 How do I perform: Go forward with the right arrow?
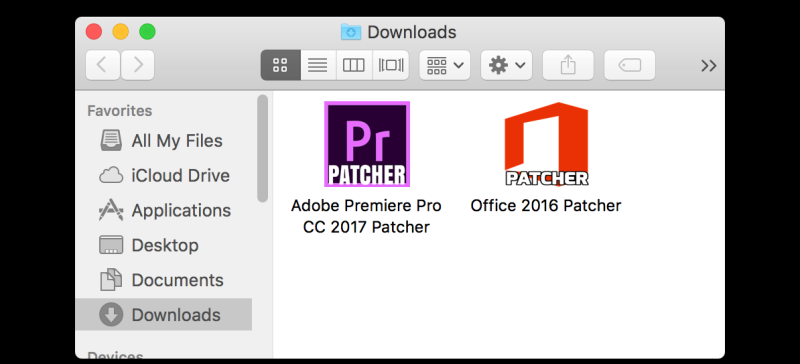click(x=138, y=65)
